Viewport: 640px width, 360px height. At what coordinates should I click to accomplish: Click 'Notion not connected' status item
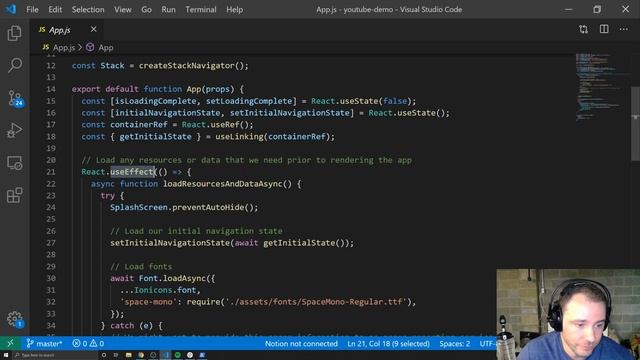[301, 344]
